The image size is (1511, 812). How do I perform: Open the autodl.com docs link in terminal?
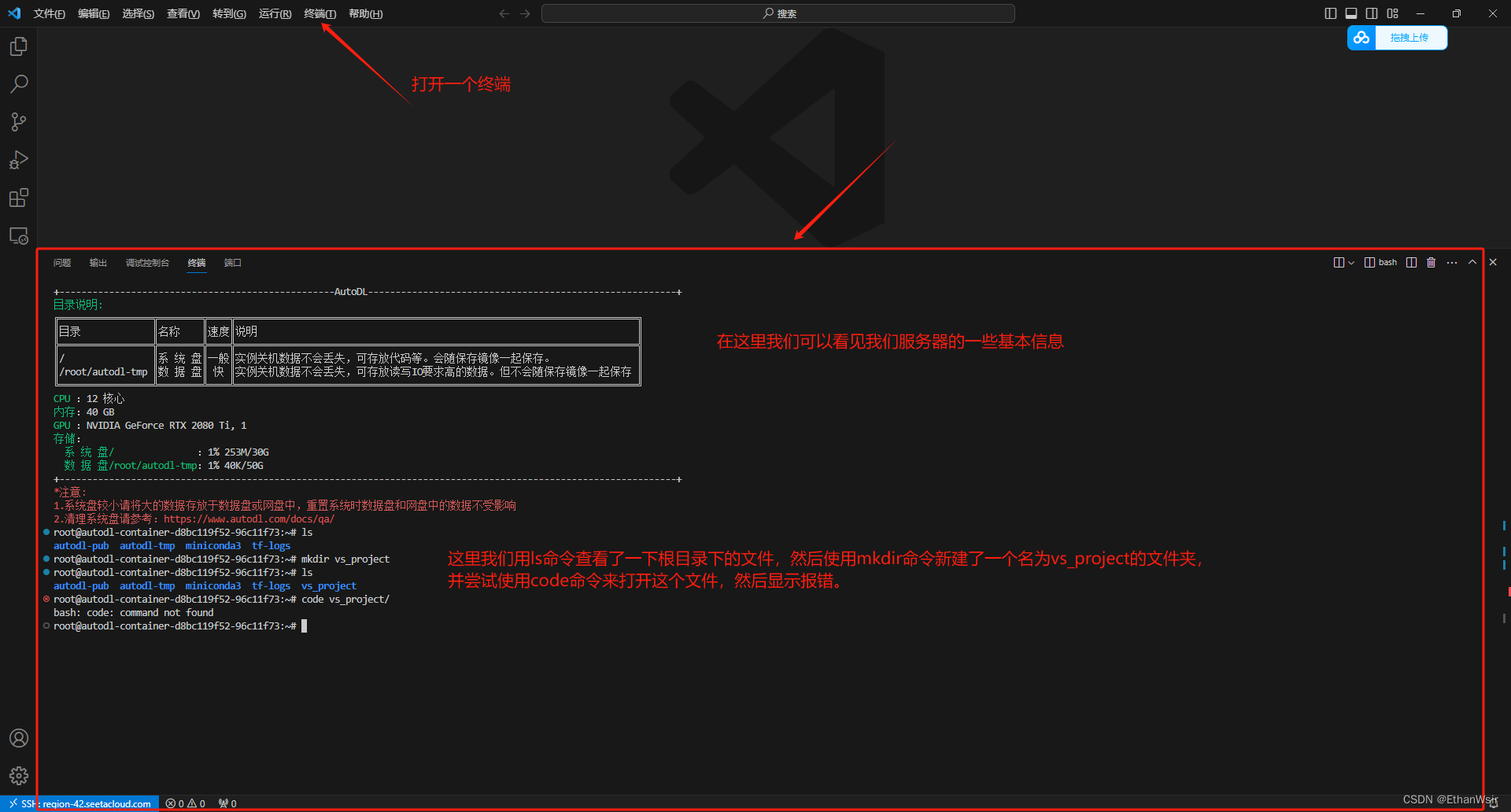[249, 519]
